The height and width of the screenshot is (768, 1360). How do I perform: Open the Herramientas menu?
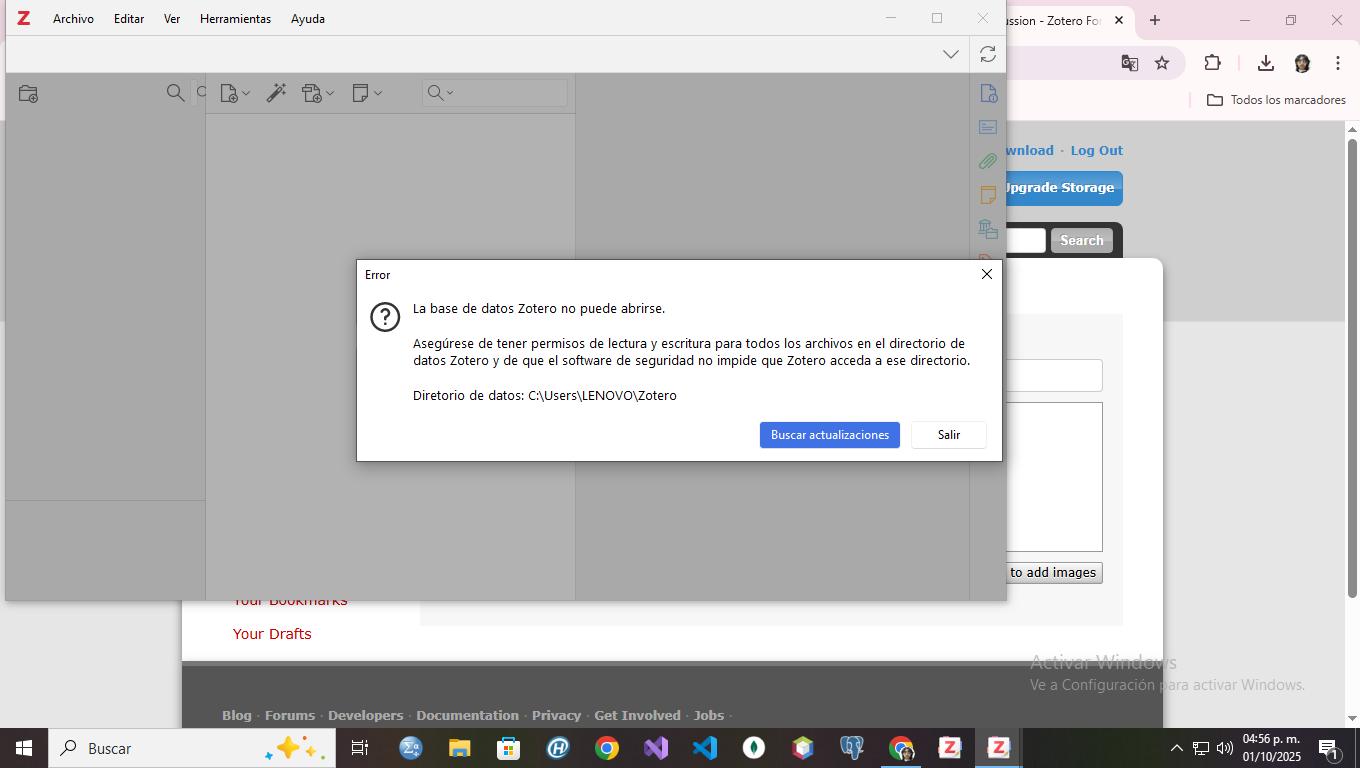coord(235,19)
